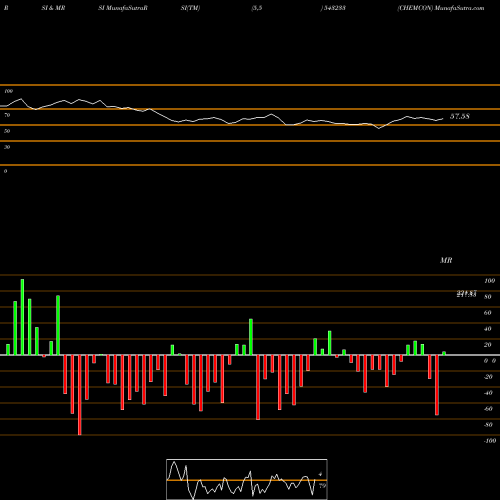Click the MR axis label -80
Screen dimensions: 500x500
pos(488,425)
